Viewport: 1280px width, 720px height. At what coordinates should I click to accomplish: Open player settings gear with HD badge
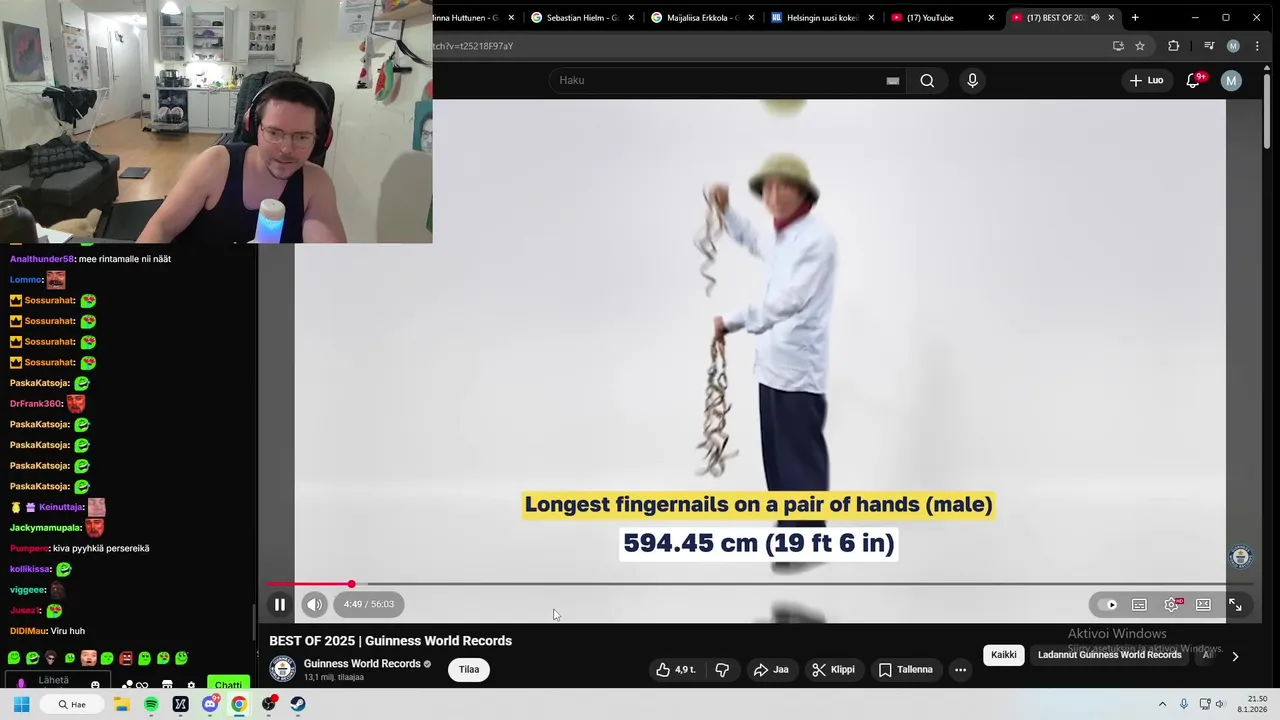[1171, 604]
